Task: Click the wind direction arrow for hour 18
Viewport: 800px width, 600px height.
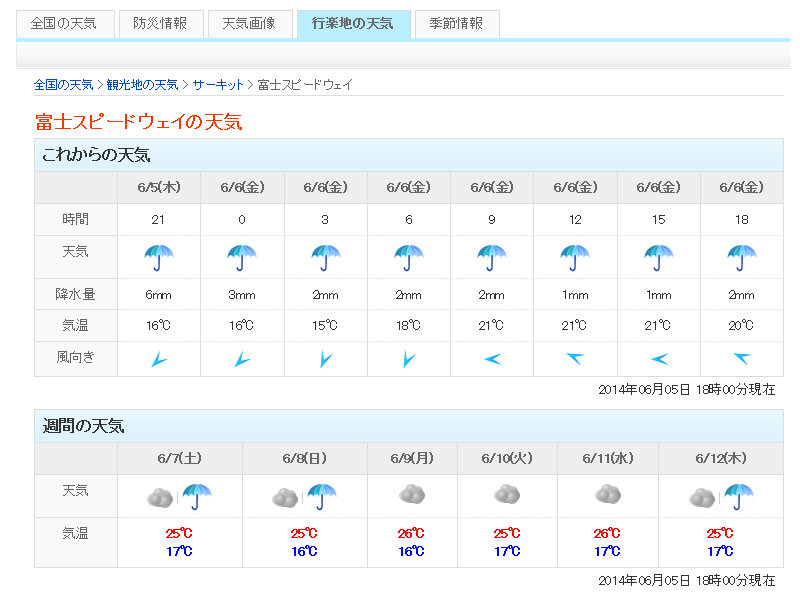Action: pyautogui.click(x=741, y=359)
